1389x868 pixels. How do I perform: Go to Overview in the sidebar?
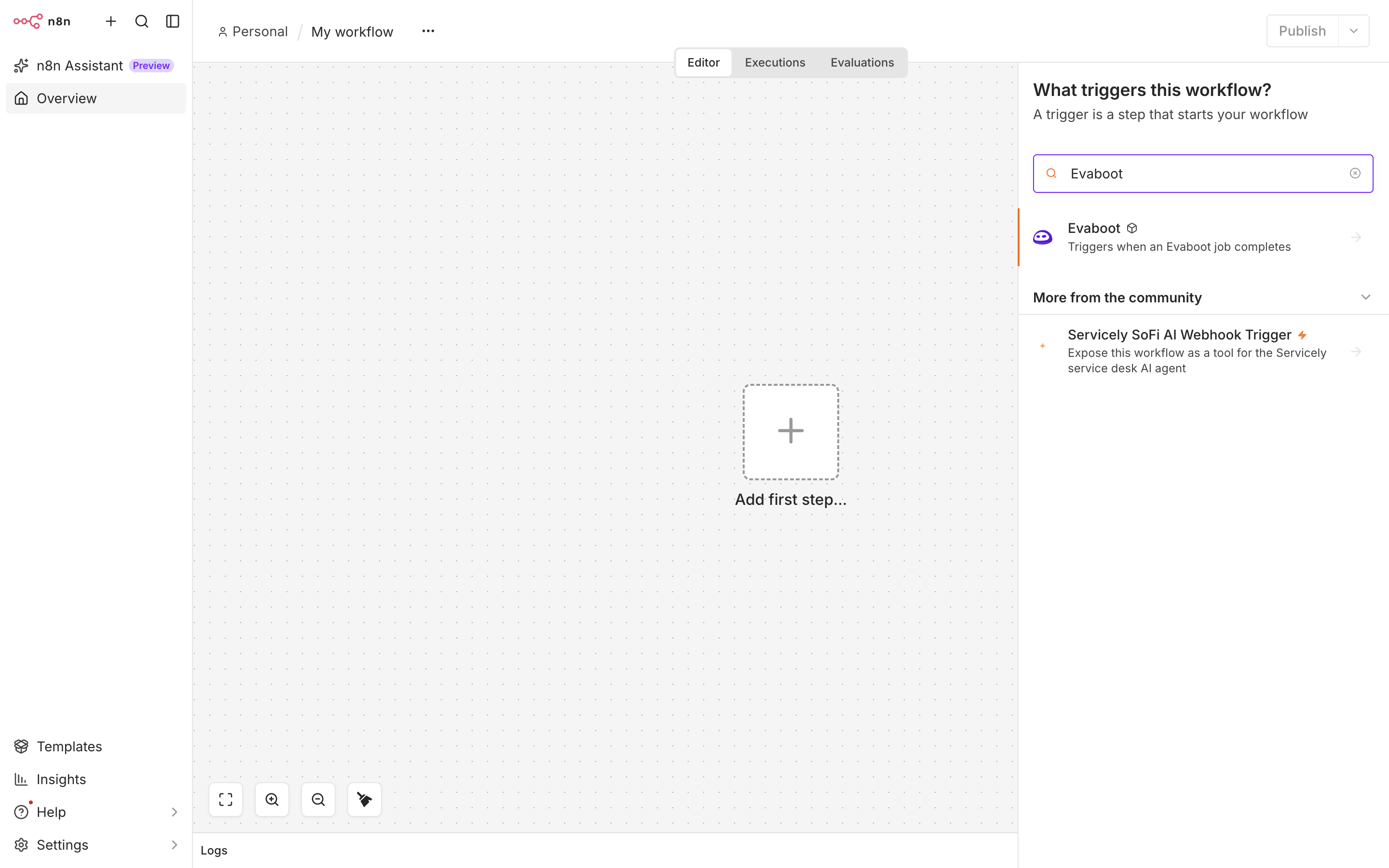pos(96,98)
